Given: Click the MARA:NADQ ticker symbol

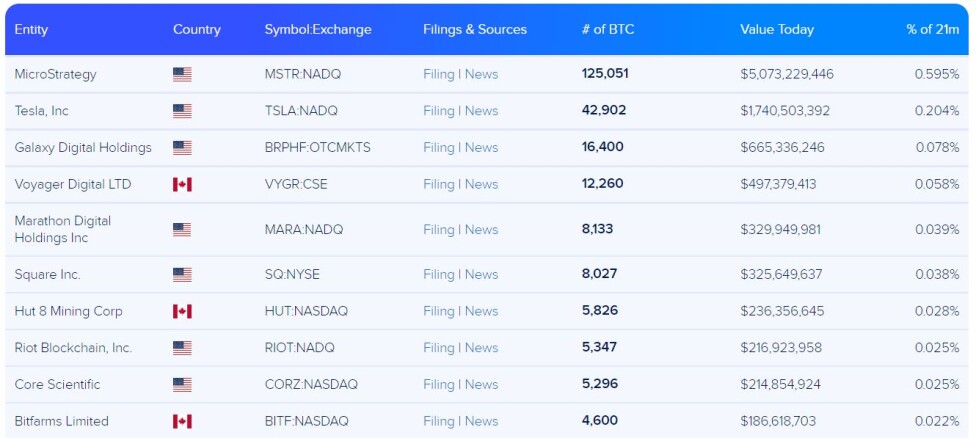Looking at the screenshot, I should [x=304, y=230].
